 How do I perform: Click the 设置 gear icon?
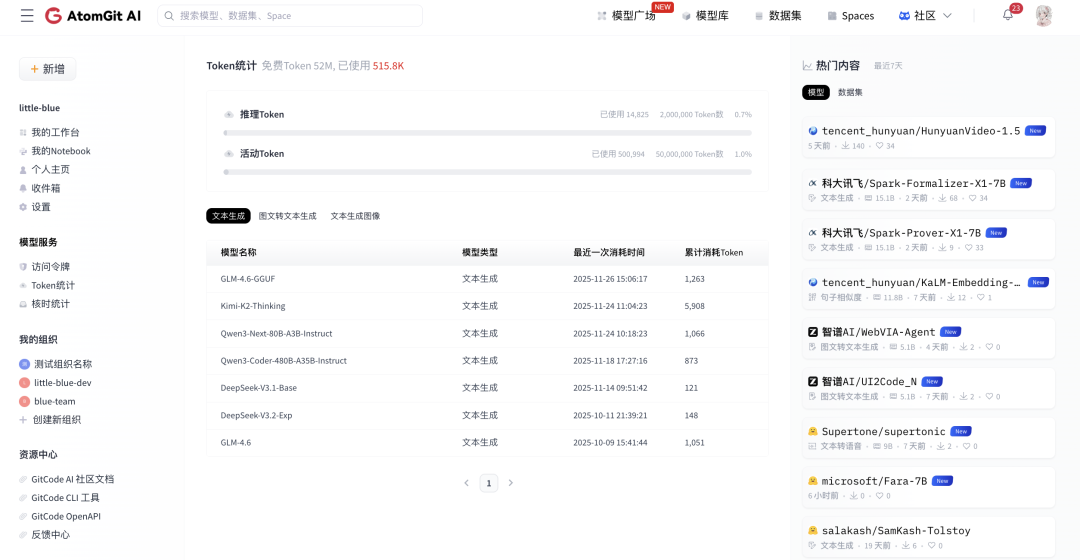tap(23, 207)
